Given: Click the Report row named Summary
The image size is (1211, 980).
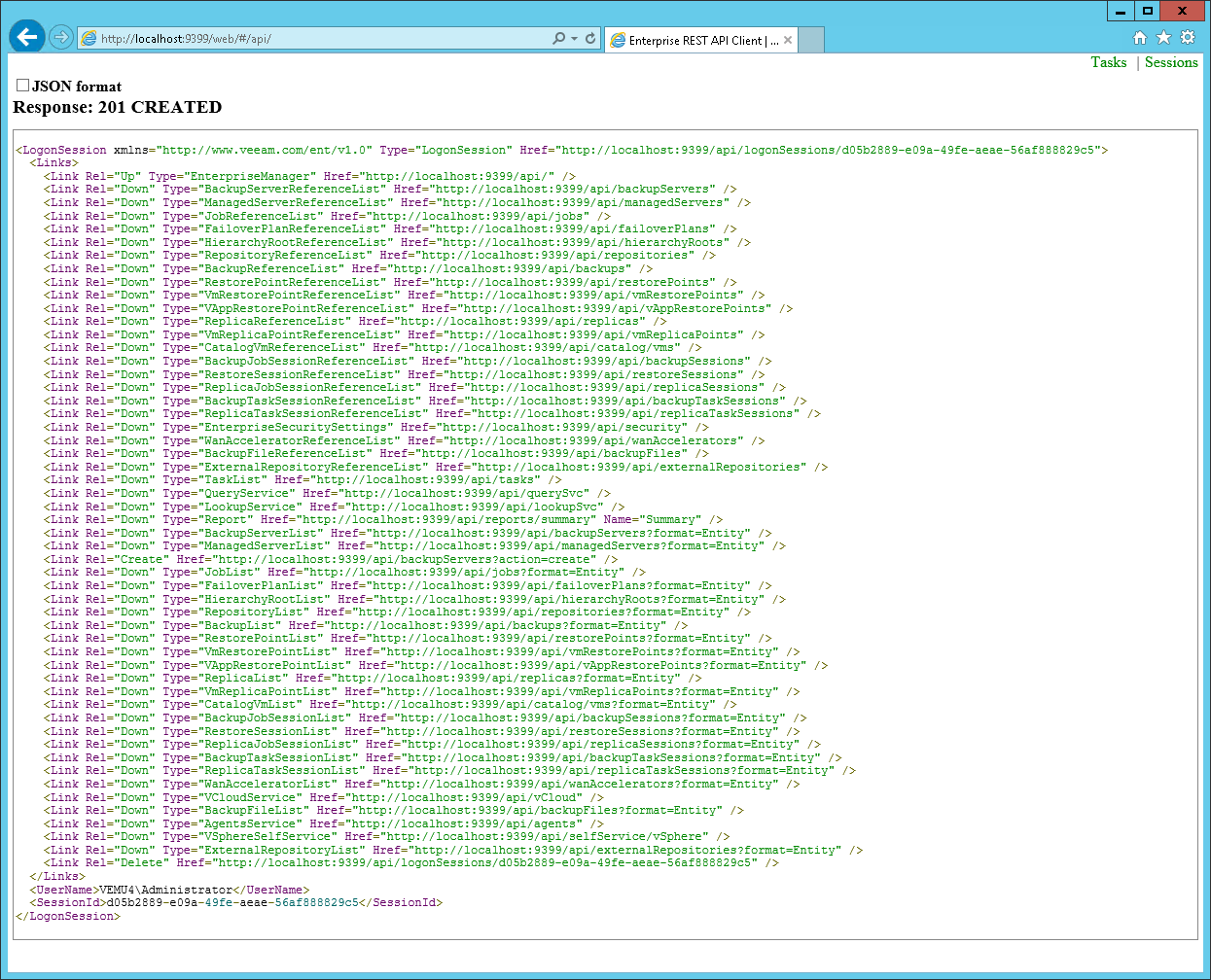Looking at the screenshot, I should (x=383, y=520).
